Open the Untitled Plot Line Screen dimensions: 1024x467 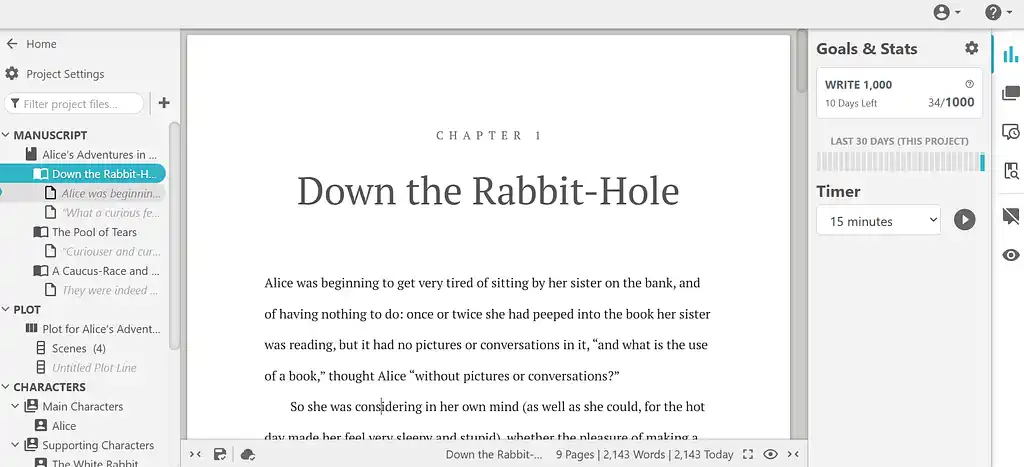pyautogui.click(x=86, y=368)
